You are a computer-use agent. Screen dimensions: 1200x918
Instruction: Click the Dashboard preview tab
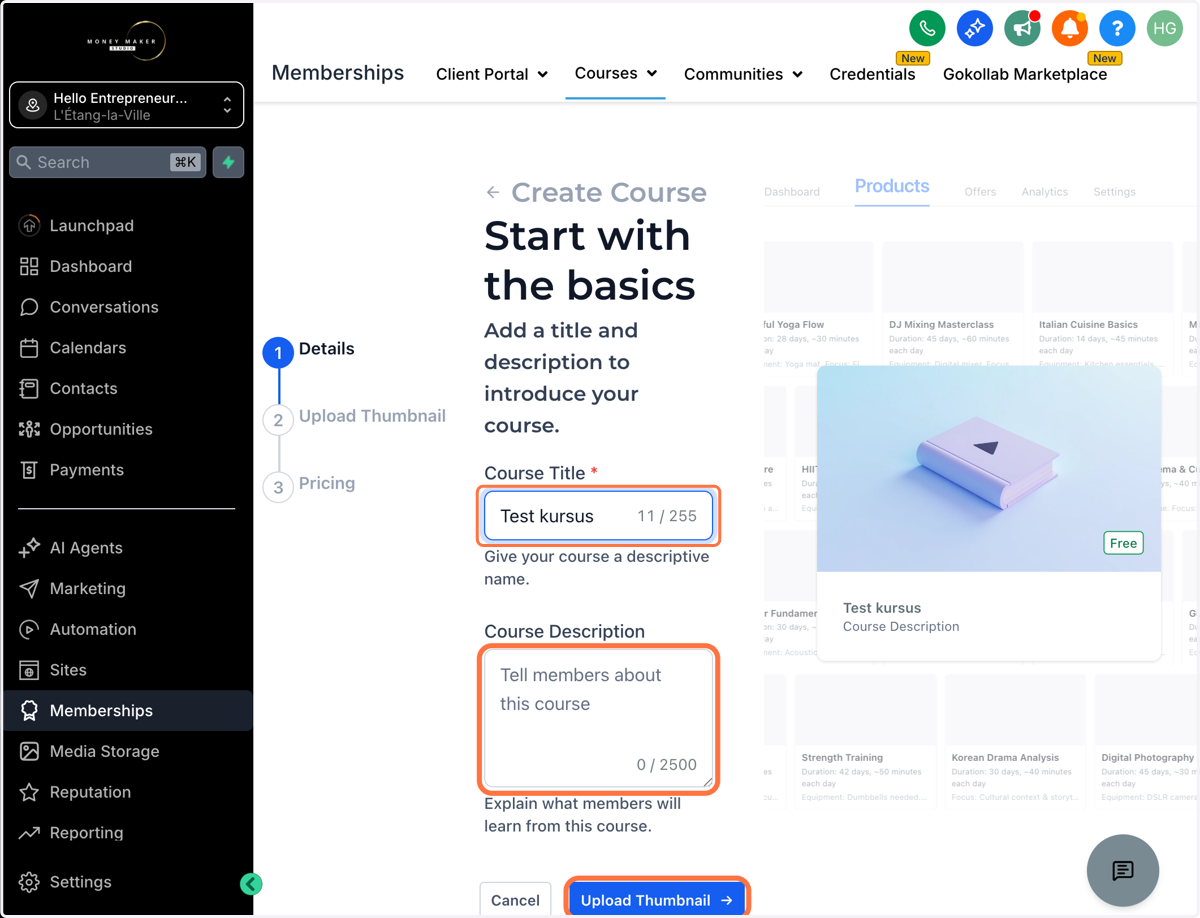792,192
